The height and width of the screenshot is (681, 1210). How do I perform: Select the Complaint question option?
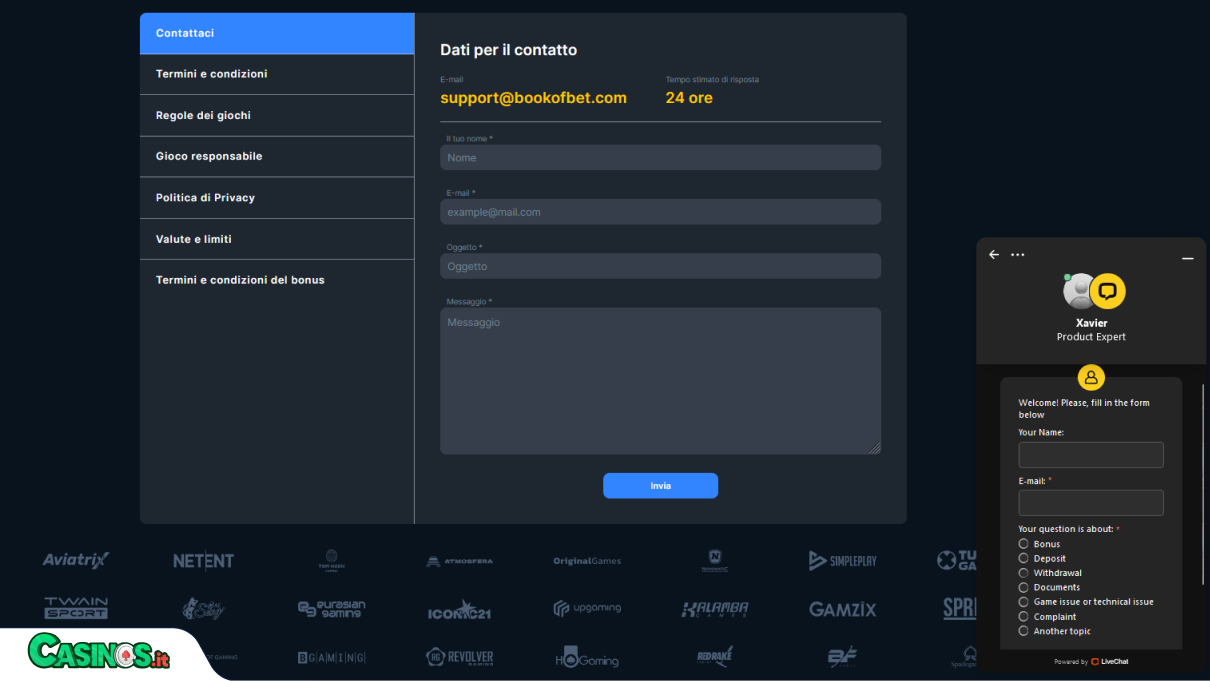pos(1023,617)
